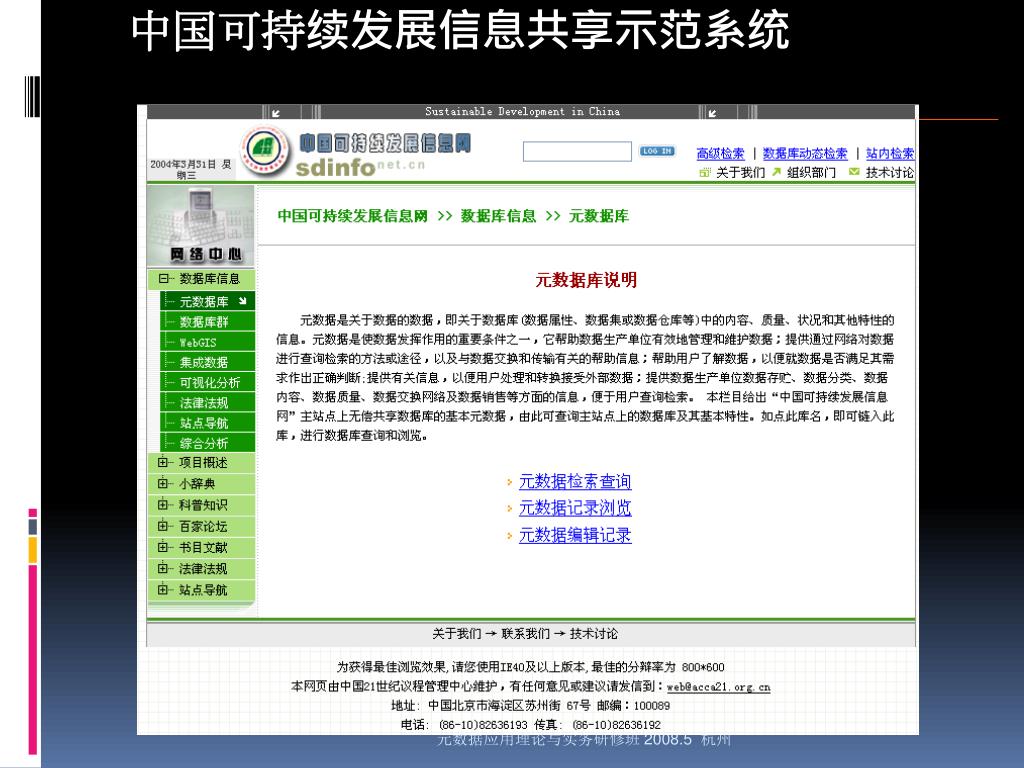The width and height of the screenshot is (1024, 768).
Task: Click the arrow marker on the 元数据库 tree row
Action: tap(243, 300)
